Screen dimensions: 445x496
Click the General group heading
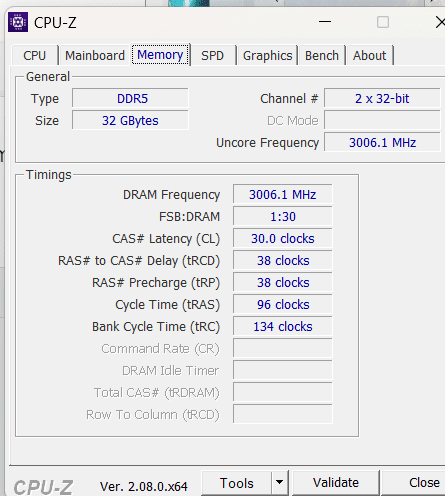48,77
